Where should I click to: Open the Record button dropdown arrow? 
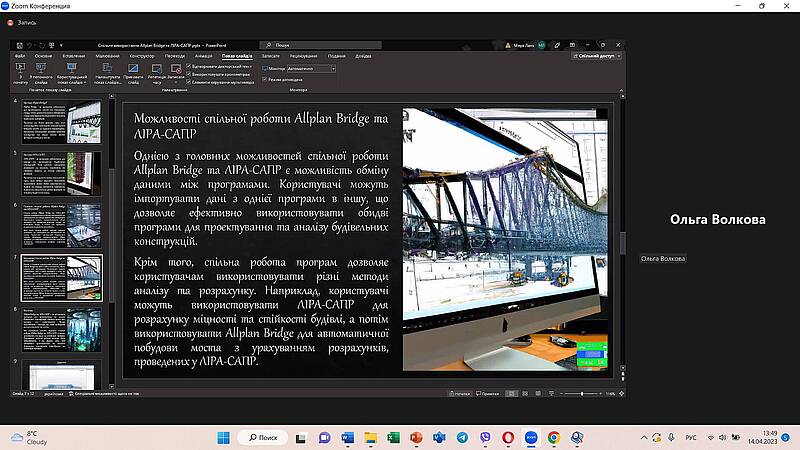(176, 82)
